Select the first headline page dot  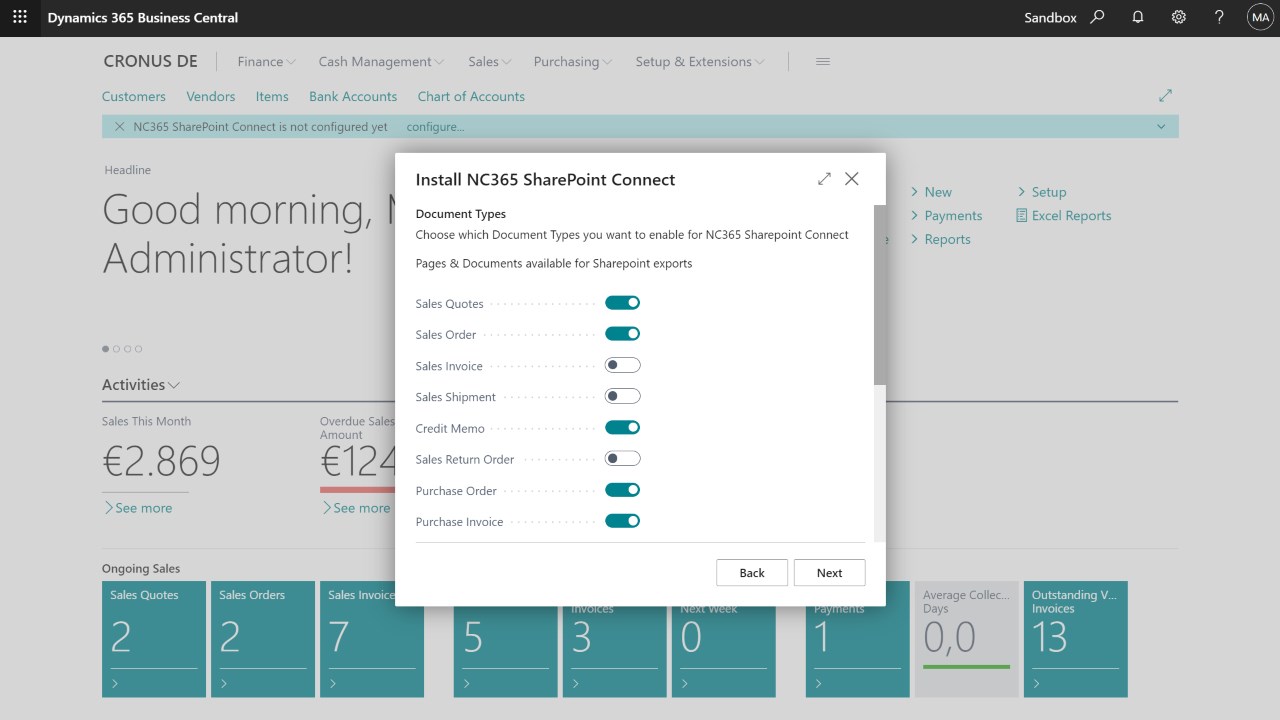[106, 349]
